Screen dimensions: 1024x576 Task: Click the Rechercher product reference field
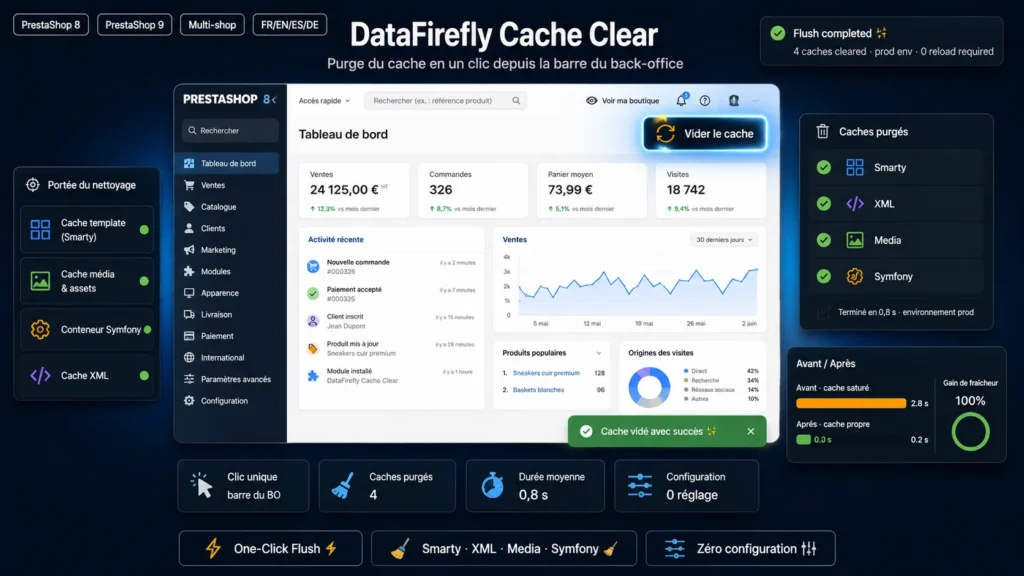[x=445, y=101]
